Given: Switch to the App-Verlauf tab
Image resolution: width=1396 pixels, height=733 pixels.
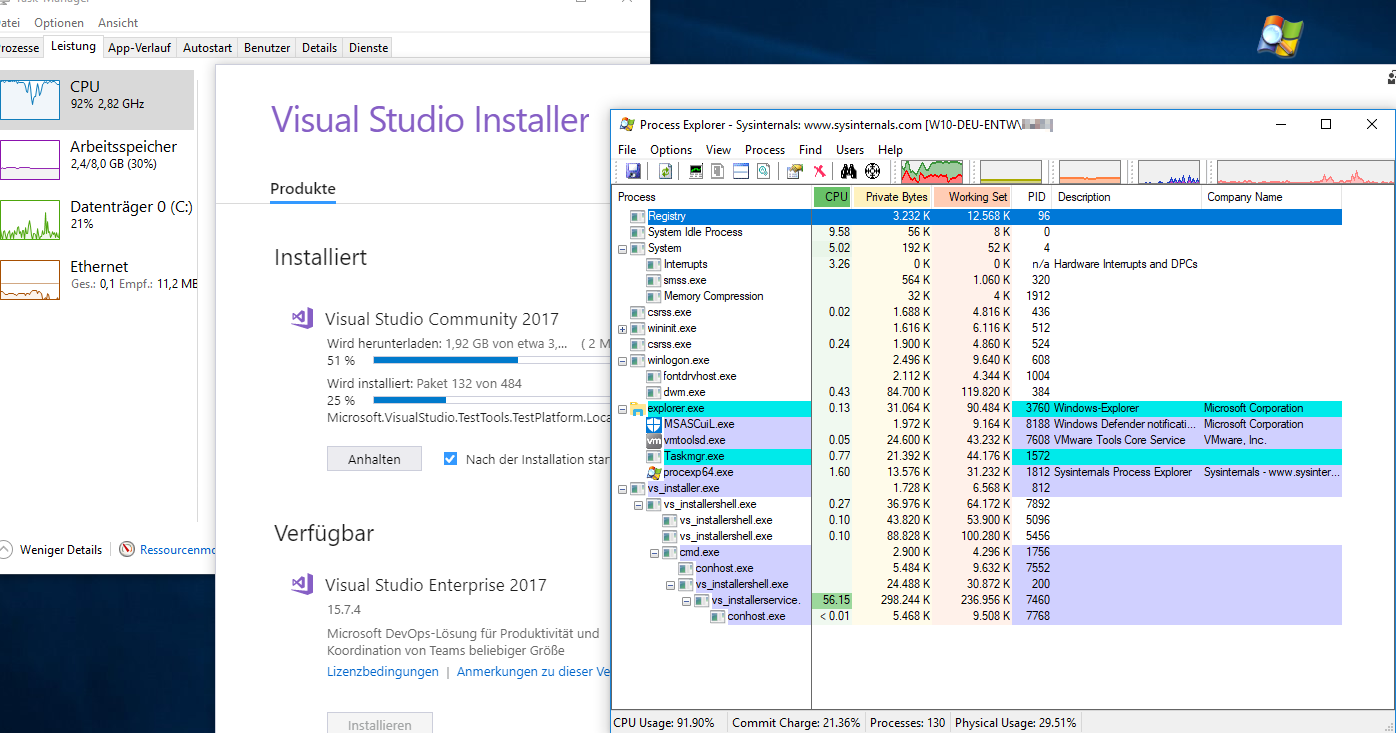Looking at the screenshot, I should pyautogui.click(x=139, y=47).
